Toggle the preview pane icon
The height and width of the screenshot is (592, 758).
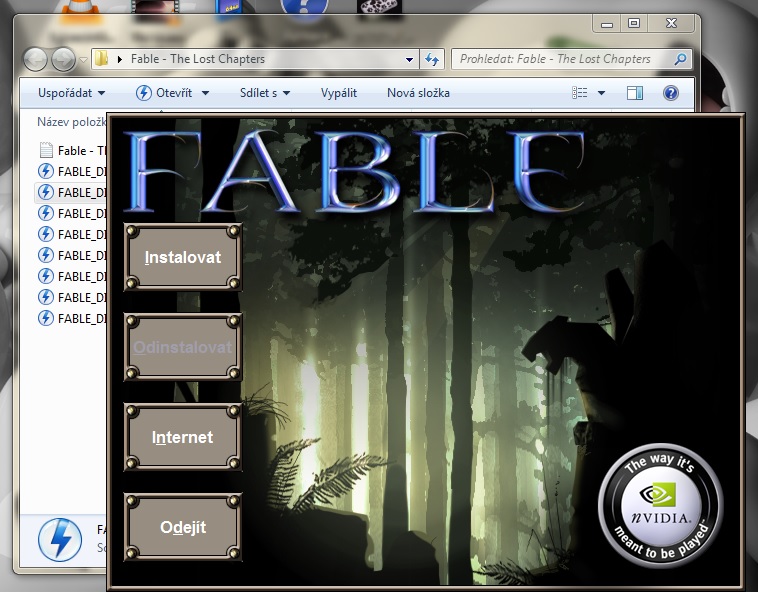(x=635, y=93)
